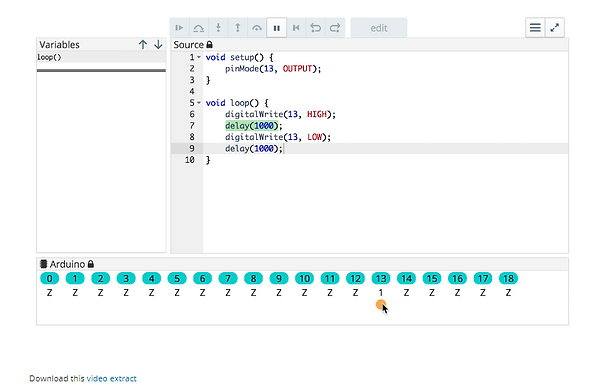Click the value 1 under pin 13
The width and height of the screenshot is (600, 390).
[381, 293]
